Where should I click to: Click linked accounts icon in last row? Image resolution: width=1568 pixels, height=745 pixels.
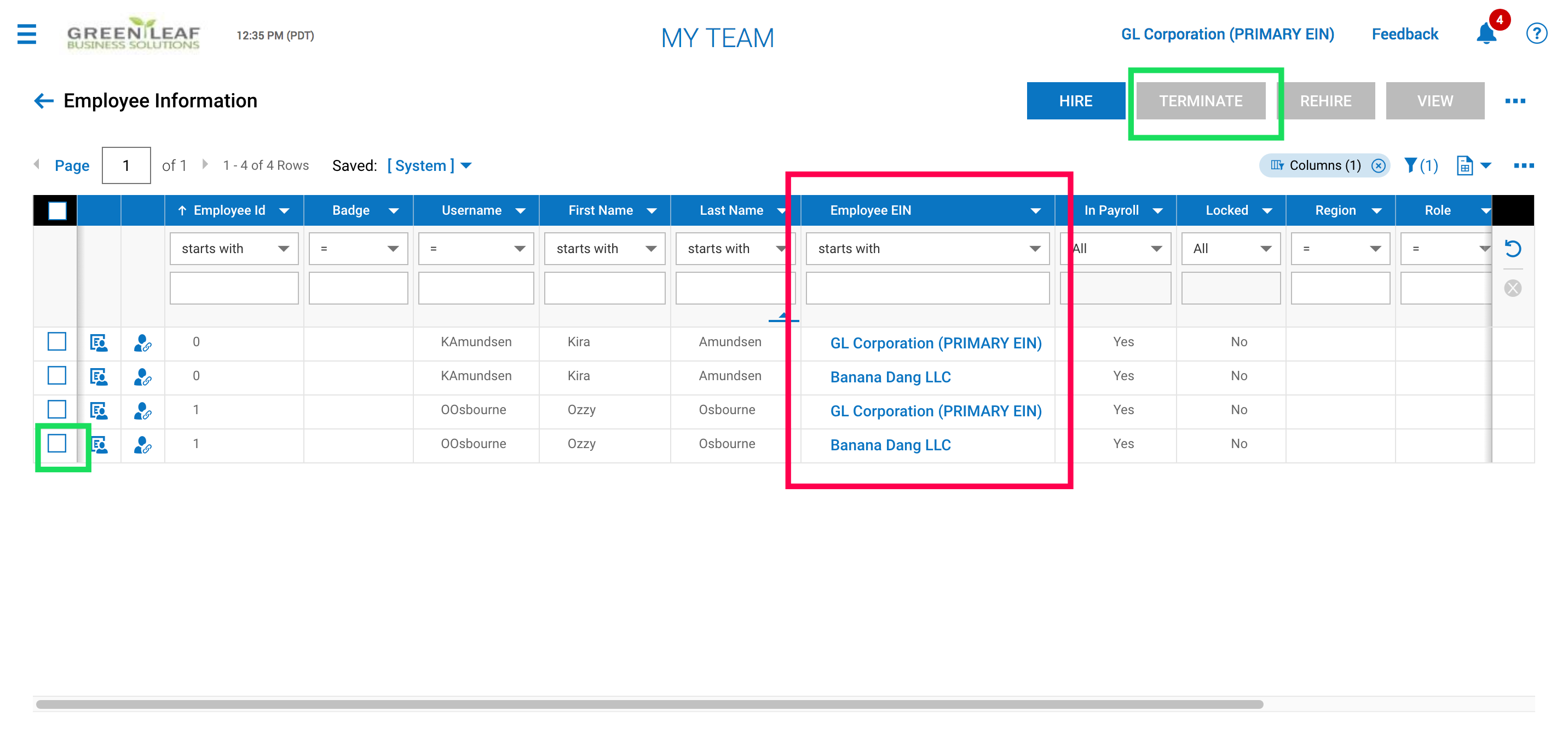click(x=142, y=445)
